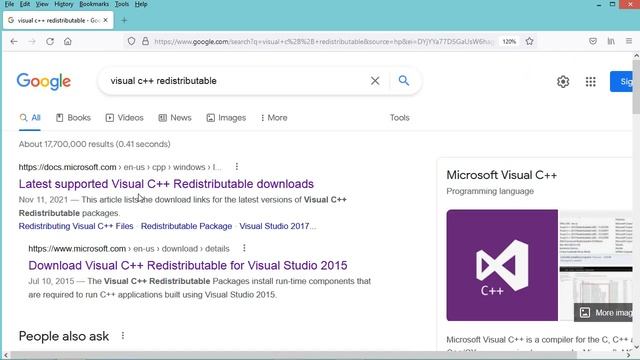This screenshot has width=640, height=360.
Task: Open the Tools menu in menu bar
Action: [x=122, y=4]
